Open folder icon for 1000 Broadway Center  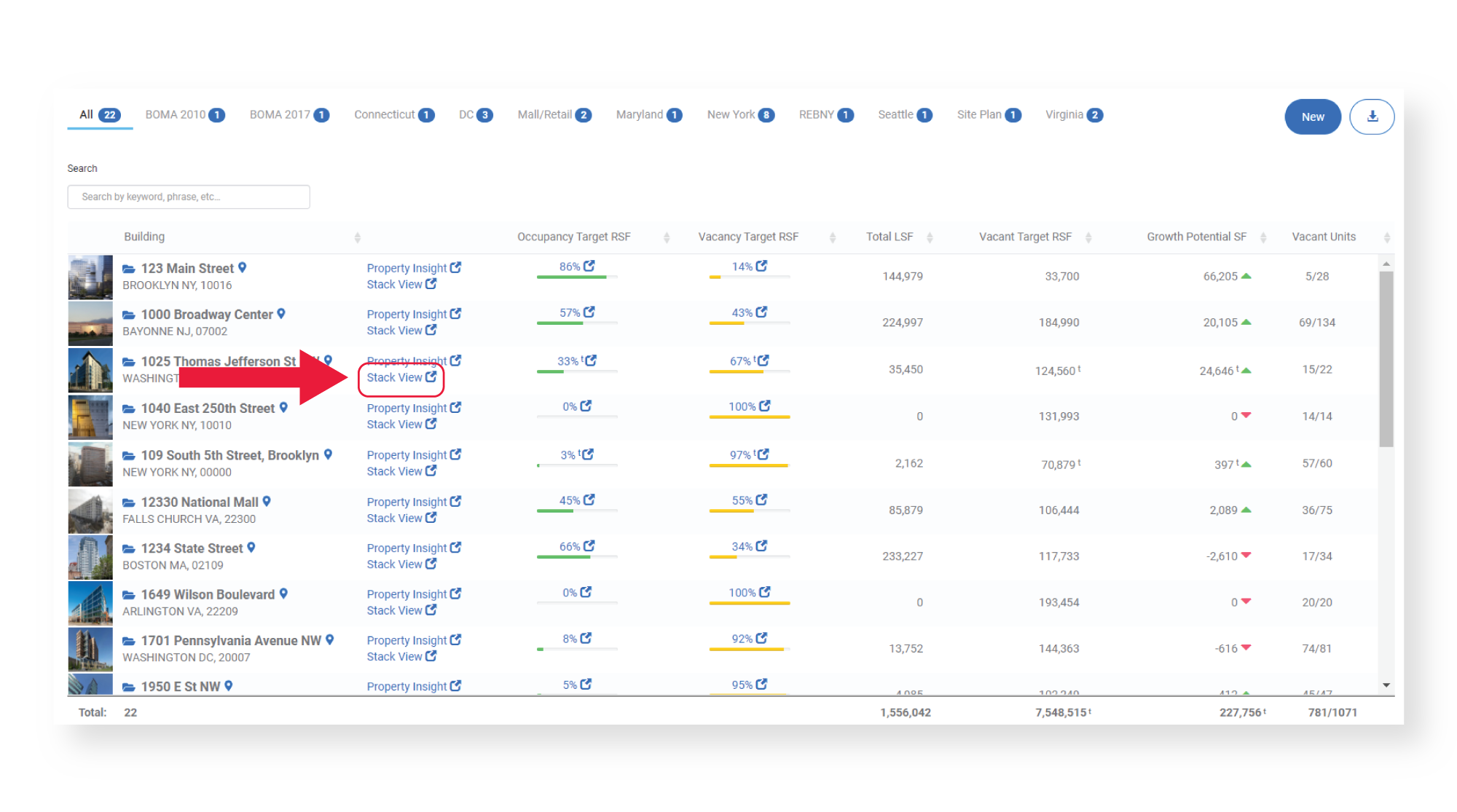(x=129, y=315)
